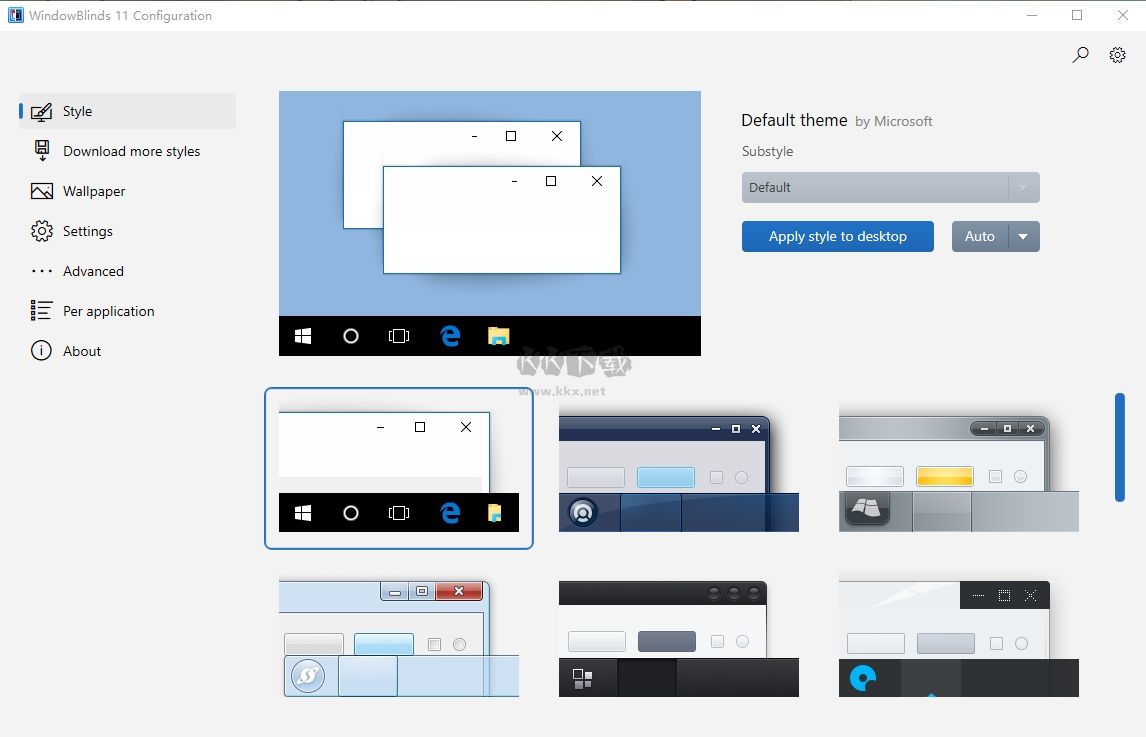Viewport: 1146px width, 737px height.
Task: Click the Auto apply button
Action: (979, 236)
